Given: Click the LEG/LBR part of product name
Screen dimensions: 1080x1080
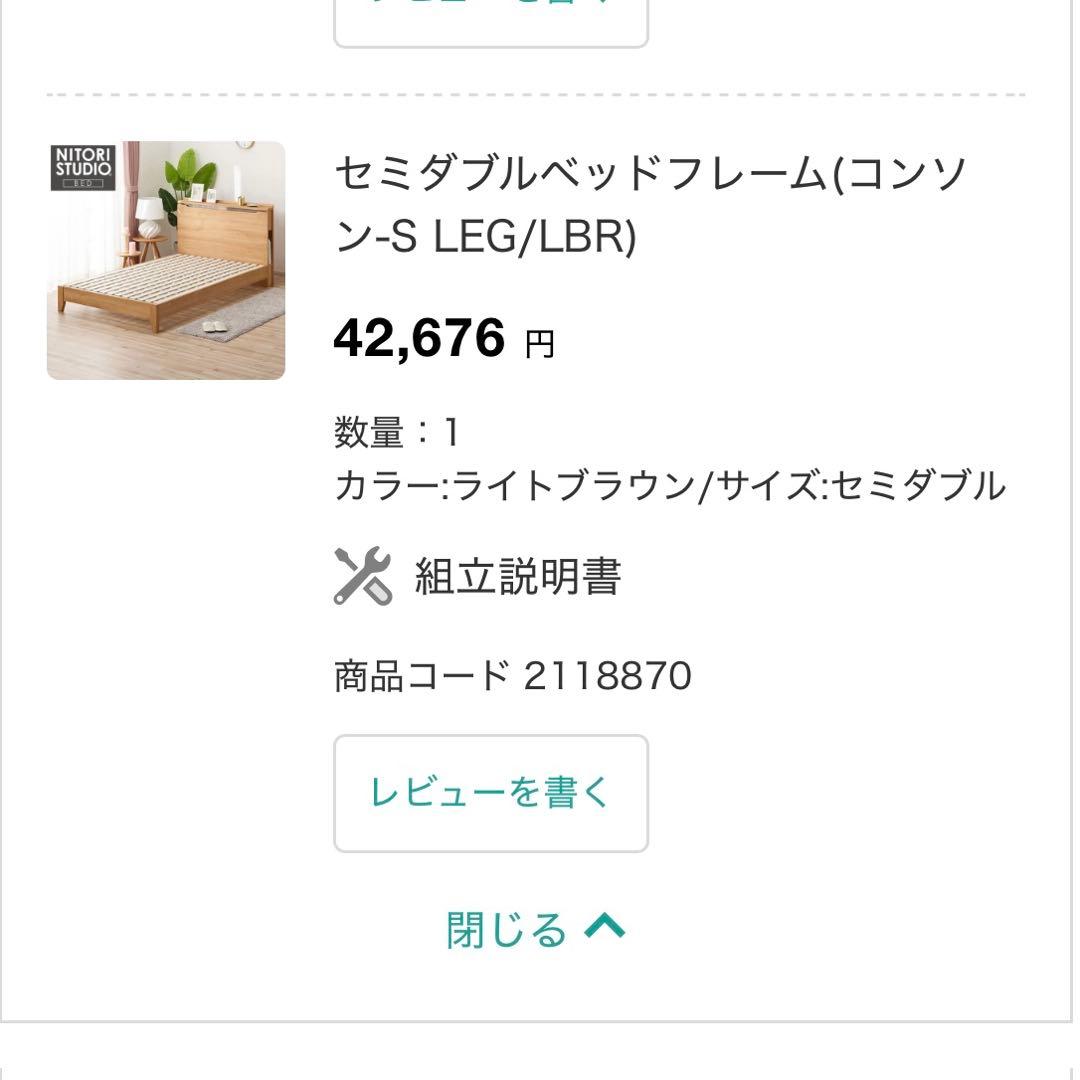Looking at the screenshot, I should [534, 238].
